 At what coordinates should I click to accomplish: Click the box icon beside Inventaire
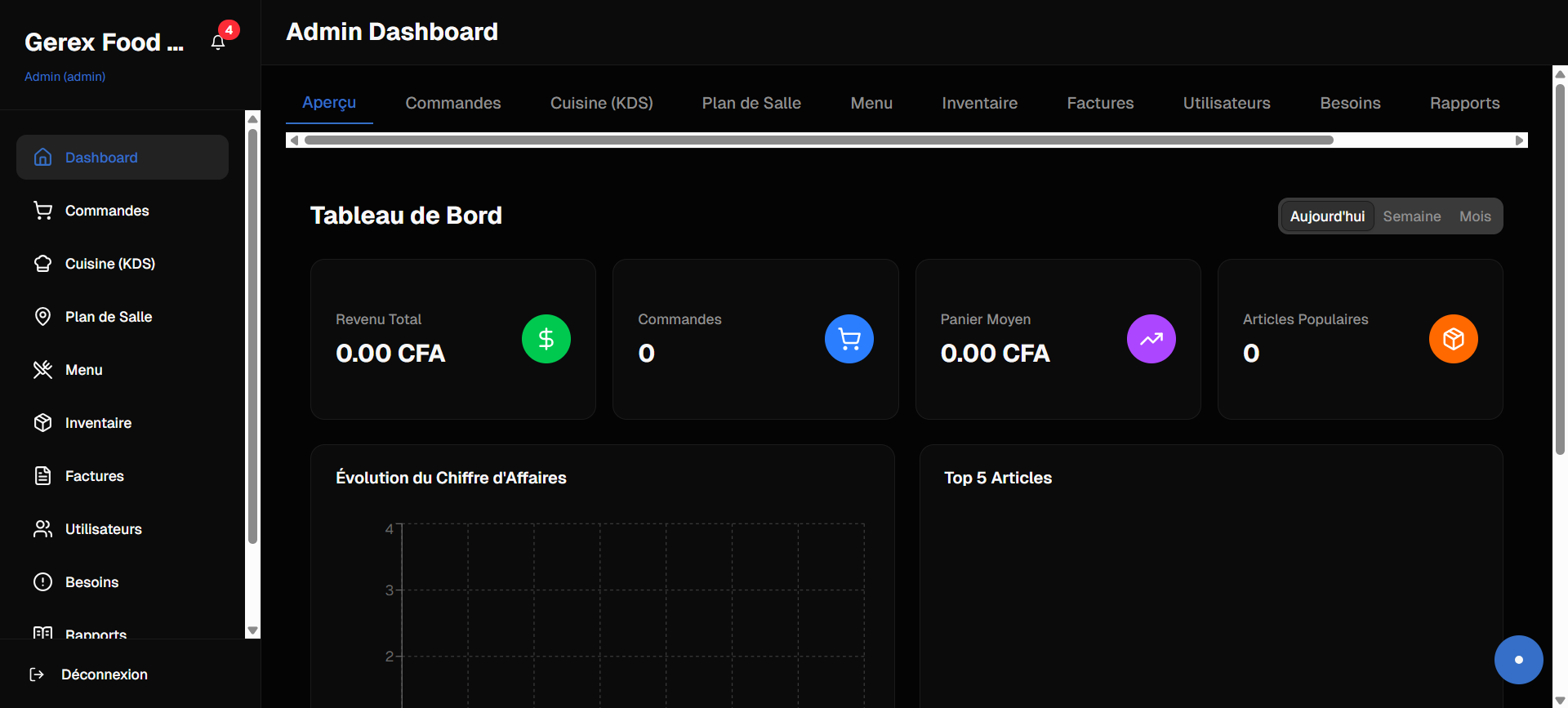pyautogui.click(x=43, y=423)
